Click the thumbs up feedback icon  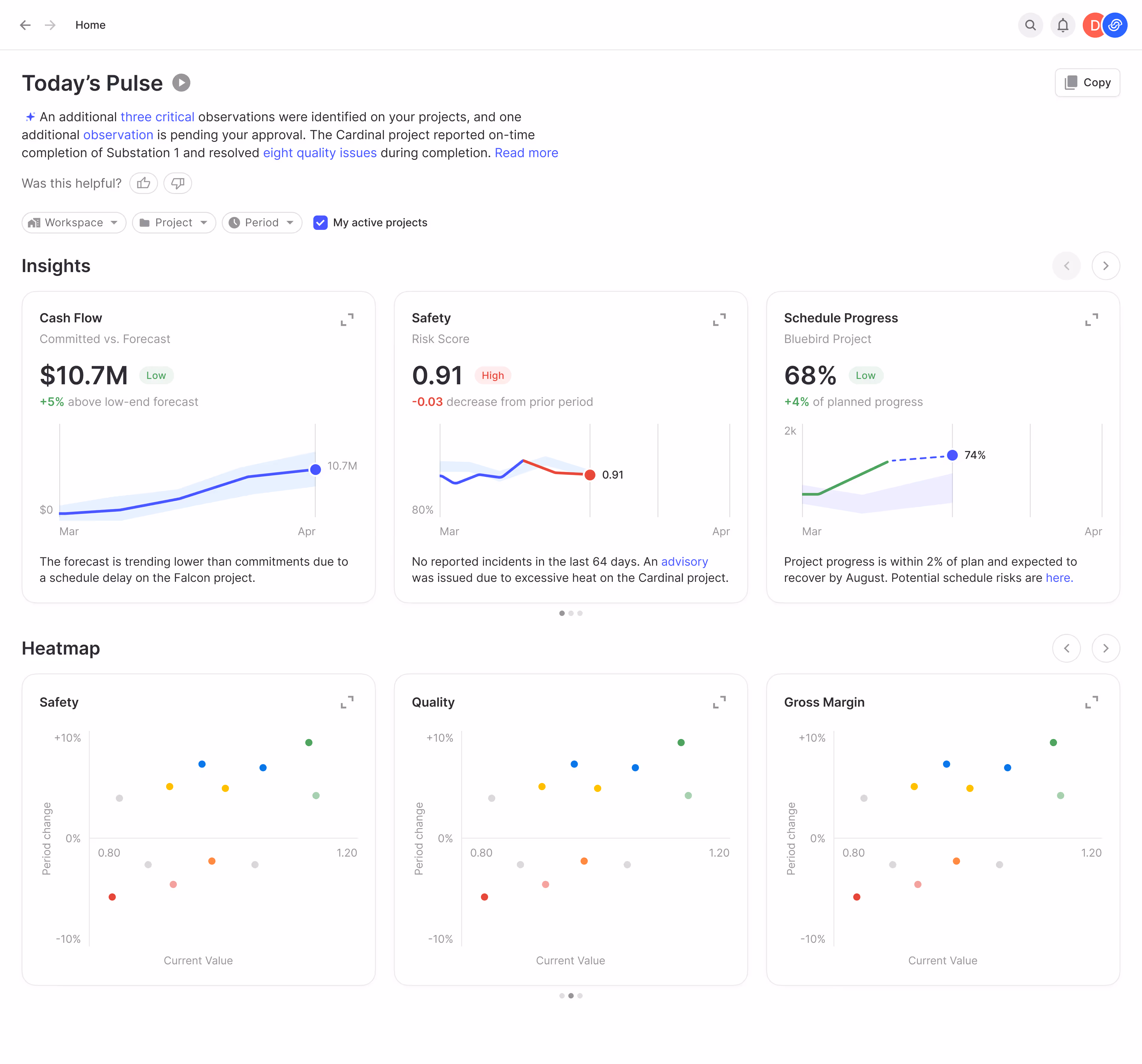144,183
